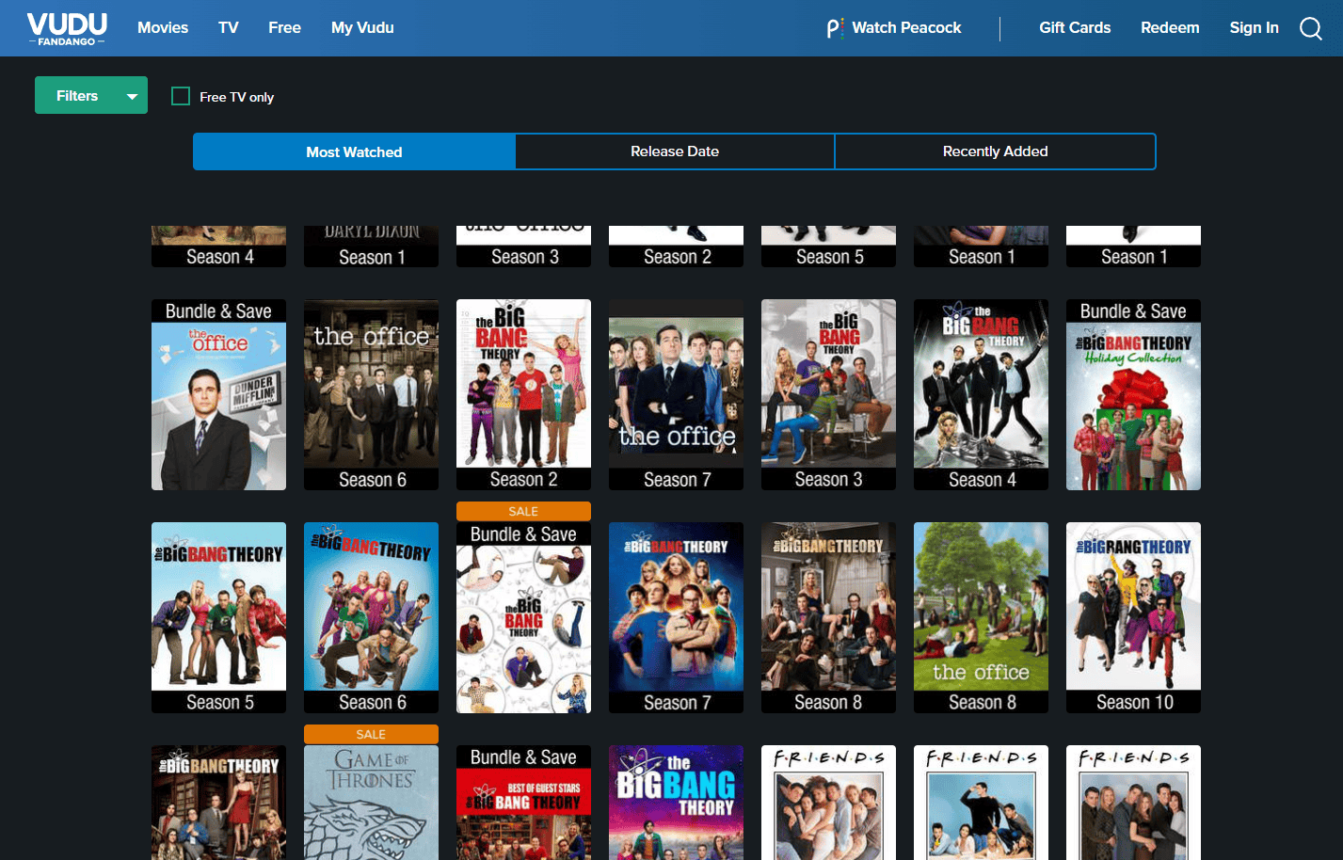Select the Most Watched tab
The image size is (1343, 860).
click(354, 152)
